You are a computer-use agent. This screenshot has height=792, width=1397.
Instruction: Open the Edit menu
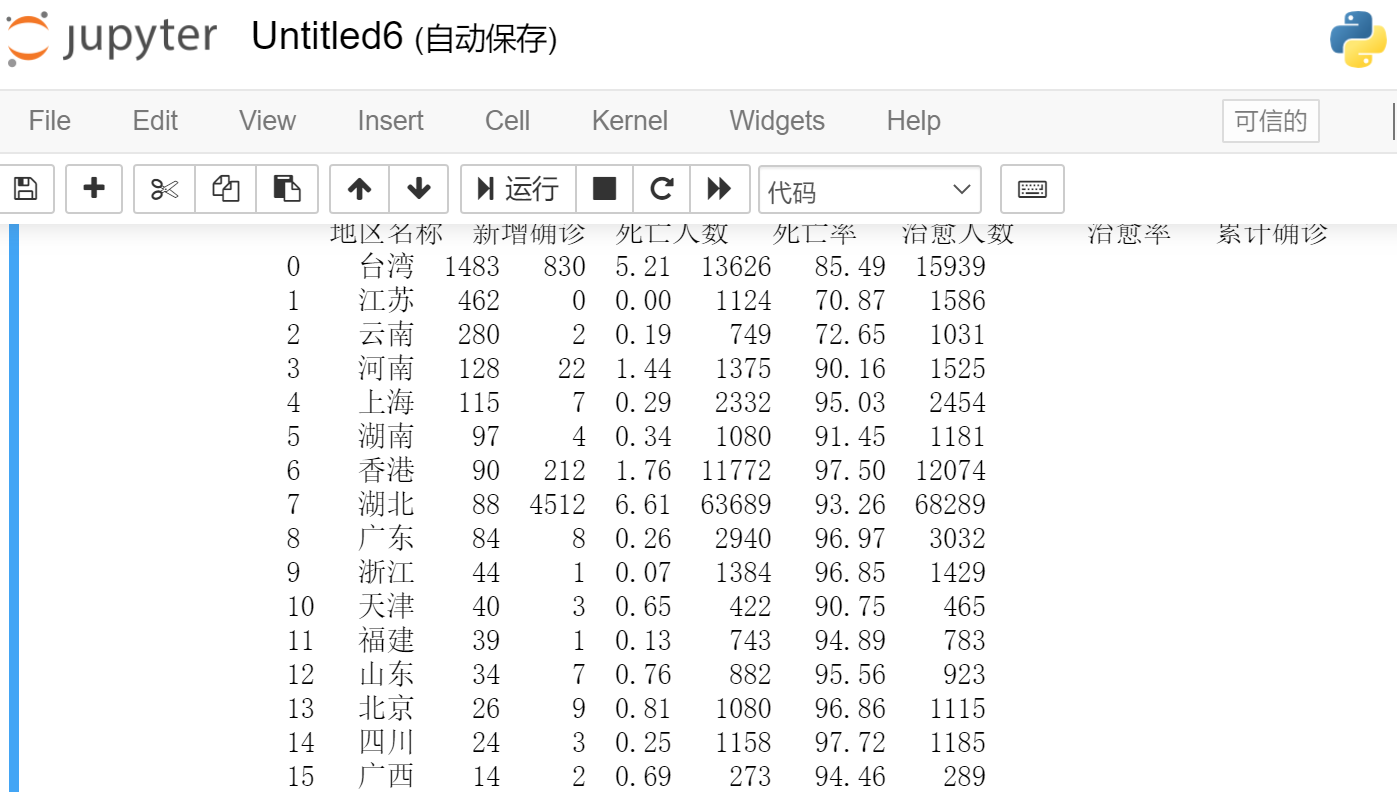[155, 121]
